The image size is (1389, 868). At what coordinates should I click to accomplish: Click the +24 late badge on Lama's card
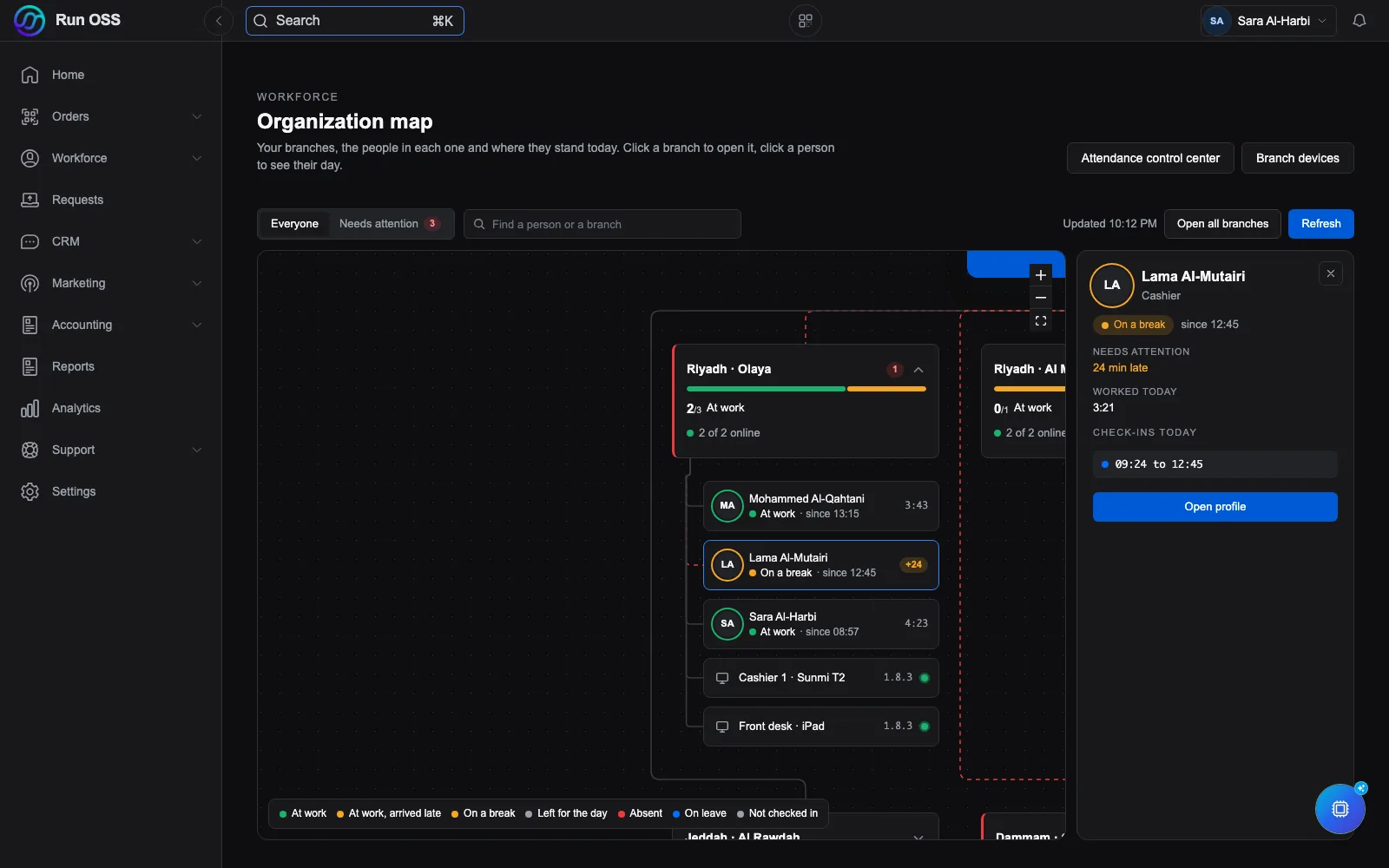pyautogui.click(x=913, y=565)
